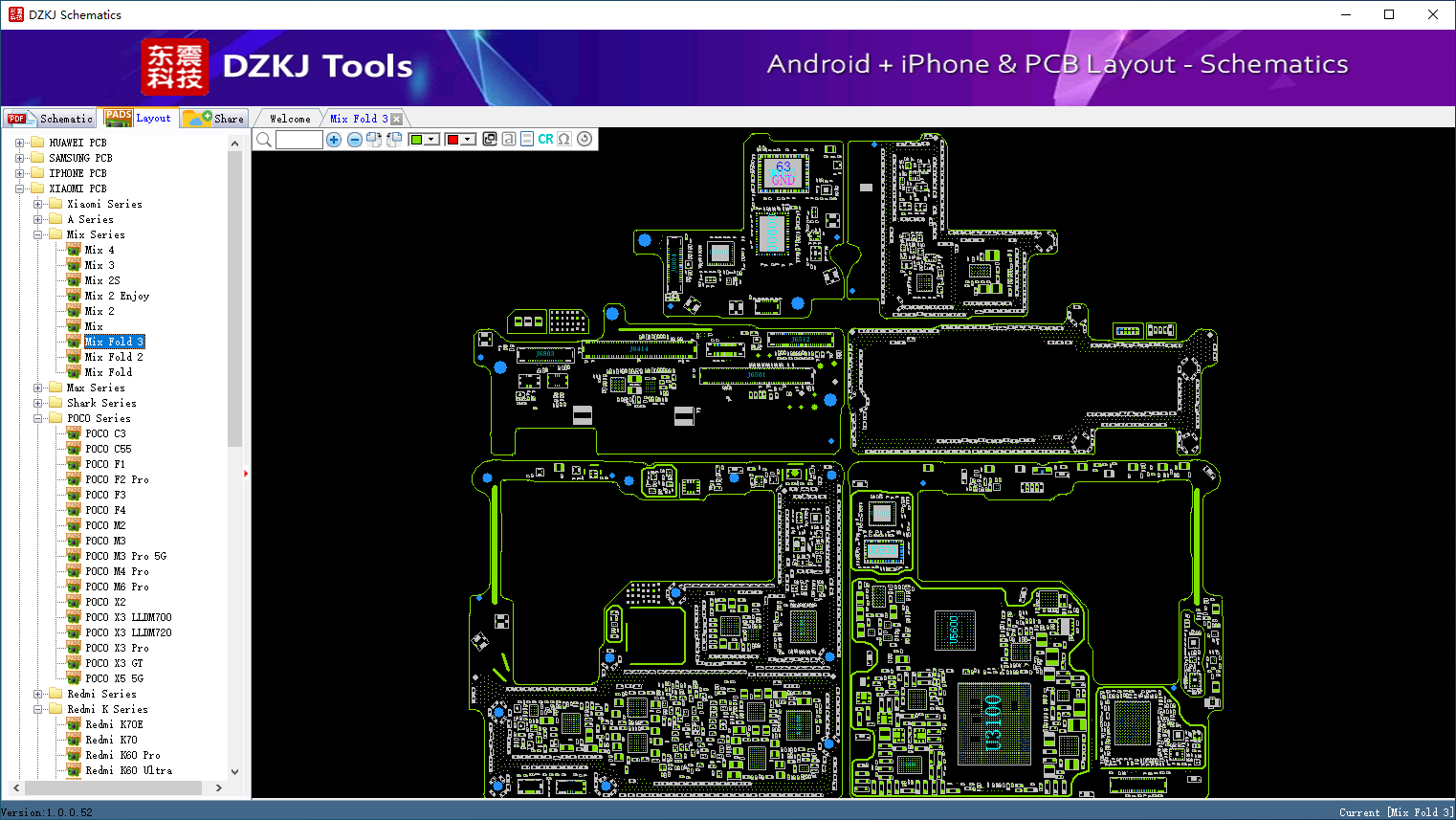Image resolution: width=1456 pixels, height=820 pixels.
Task: Expand the HUAWEI PCB tree node
Action: pyautogui.click(x=19, y=143)
